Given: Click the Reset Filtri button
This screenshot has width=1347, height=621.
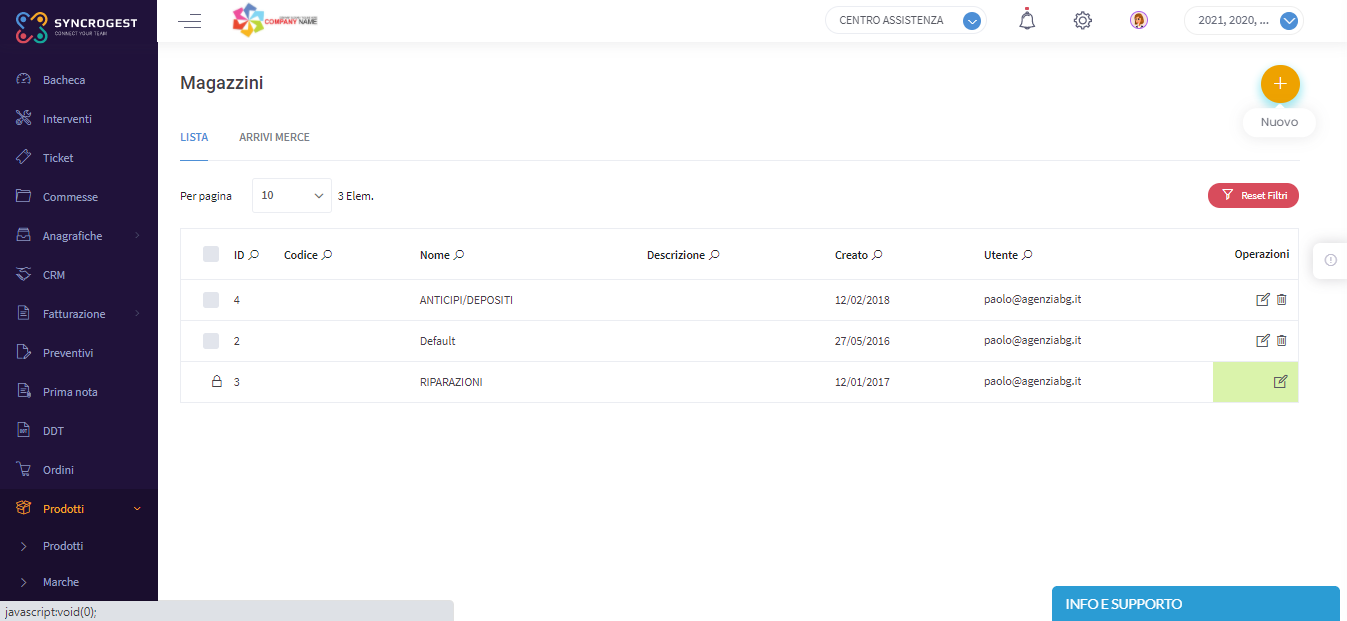Looking at the screenshot, I should pyautogui.click(x=1253, y=196).
